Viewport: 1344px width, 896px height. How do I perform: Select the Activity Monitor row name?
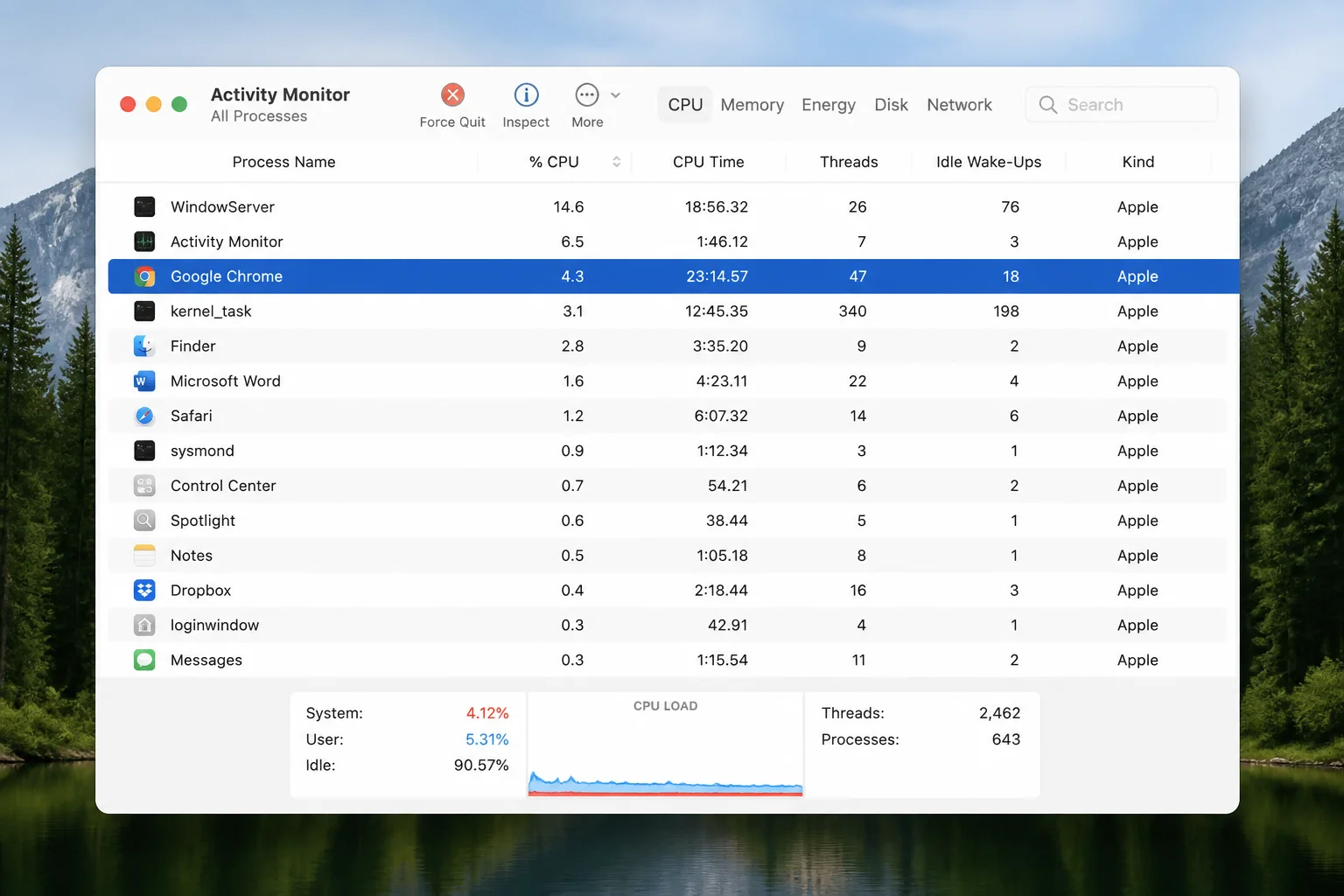click(x=227, y=241)
